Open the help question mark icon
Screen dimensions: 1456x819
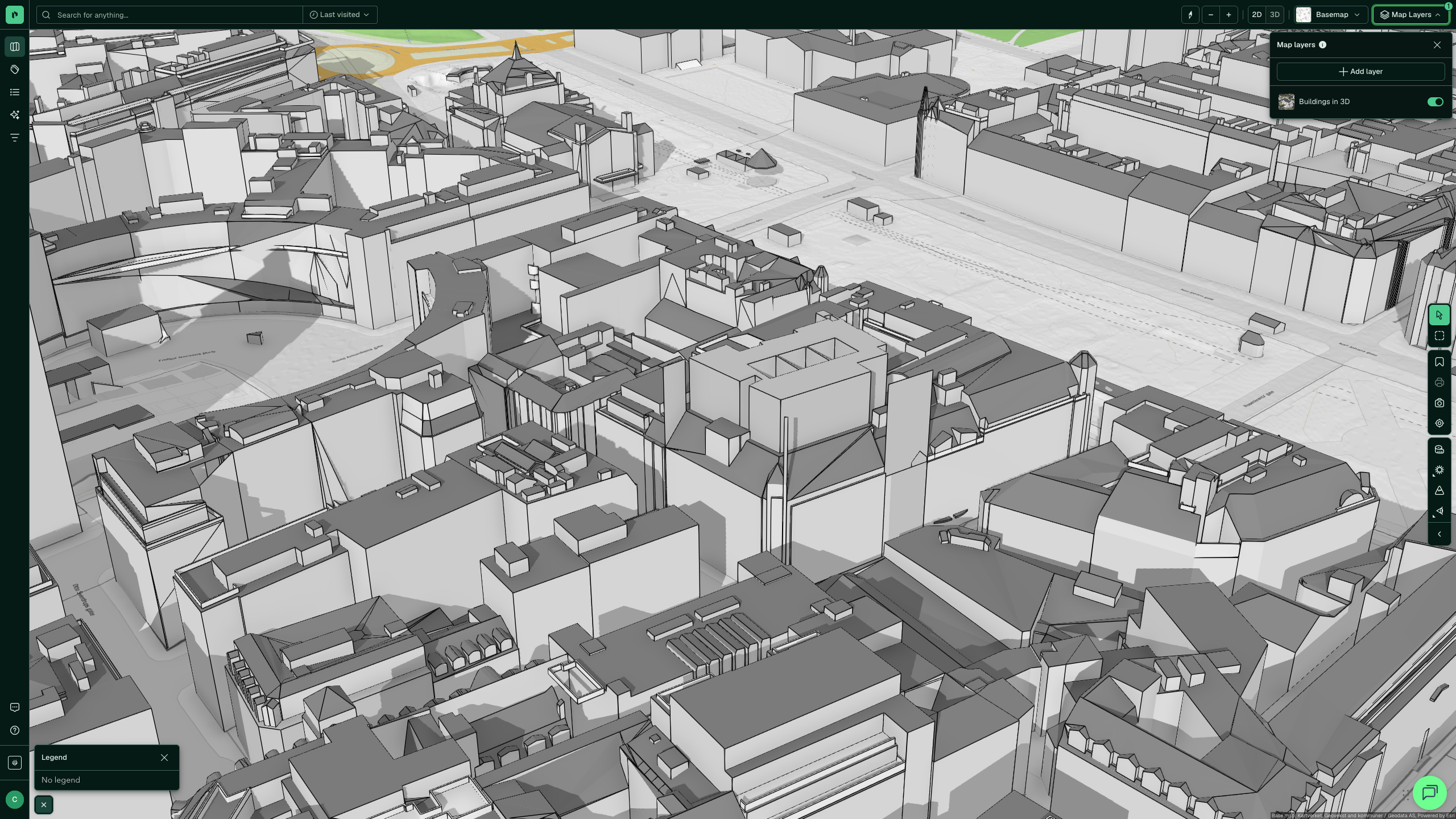point(15,730)
